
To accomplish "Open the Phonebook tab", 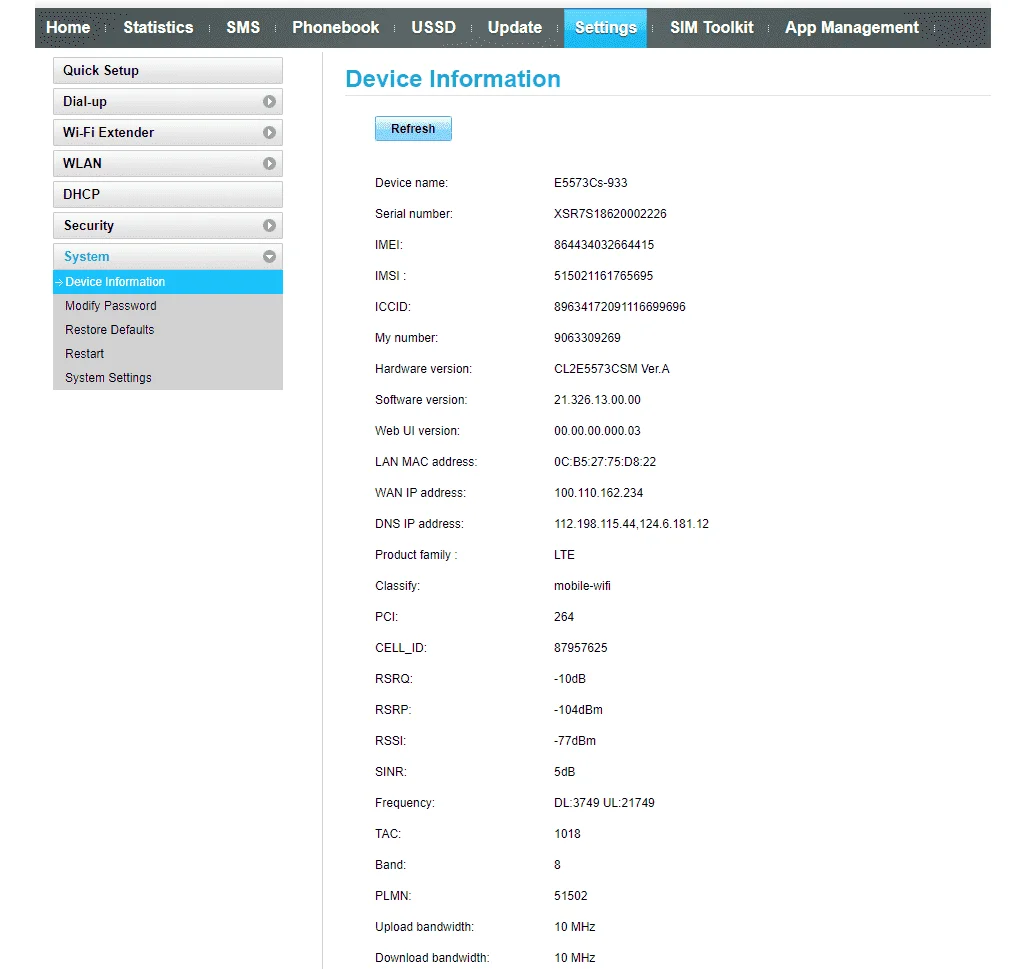I will coord(335,28).
